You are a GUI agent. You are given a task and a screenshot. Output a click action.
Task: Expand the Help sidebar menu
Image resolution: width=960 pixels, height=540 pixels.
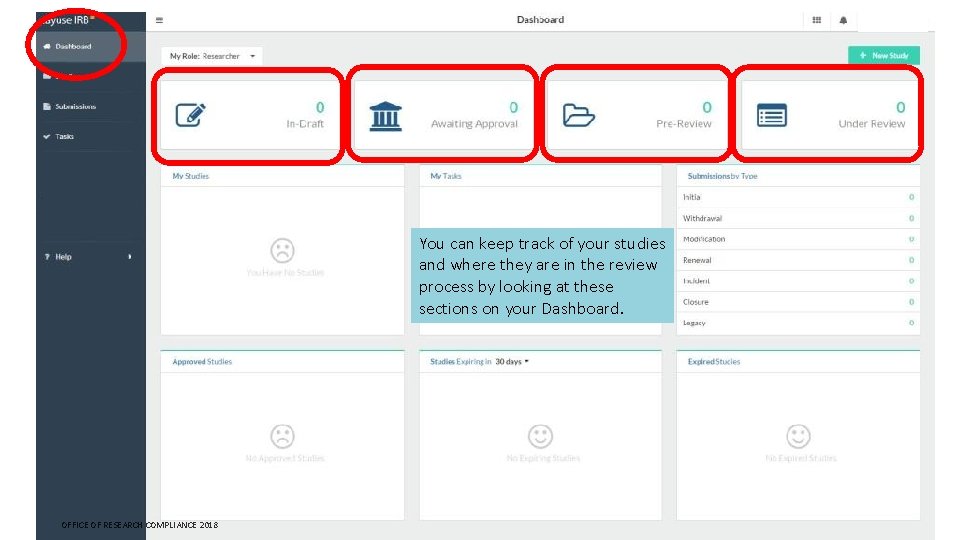[91, 257]
